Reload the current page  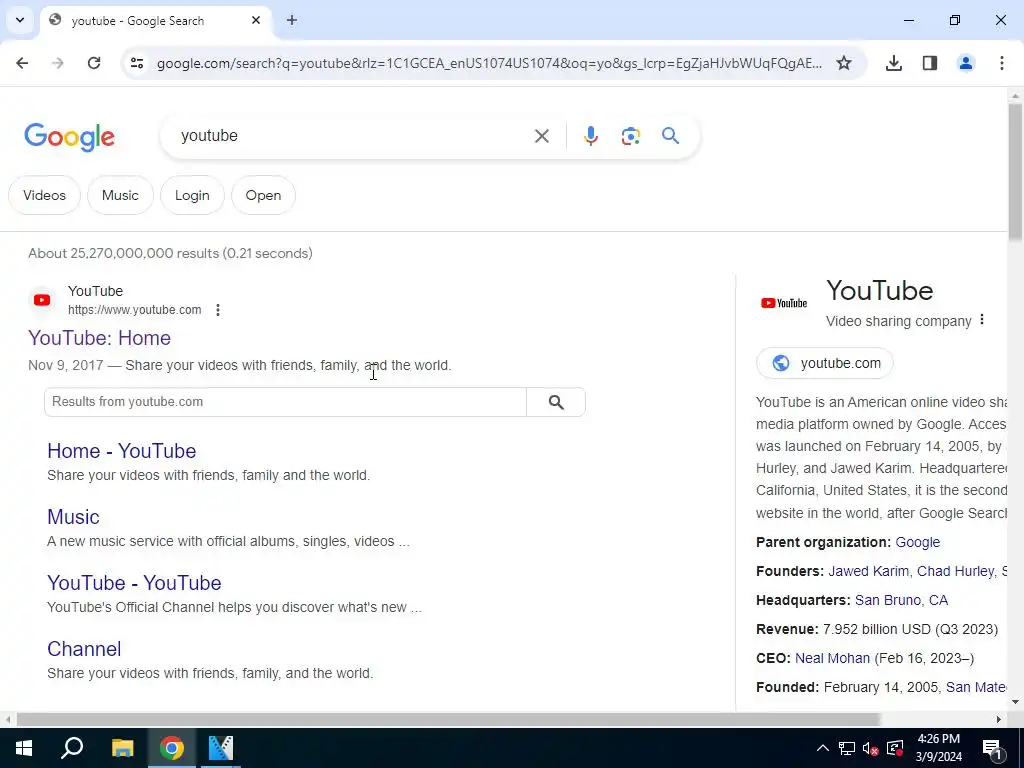point(94,63)
